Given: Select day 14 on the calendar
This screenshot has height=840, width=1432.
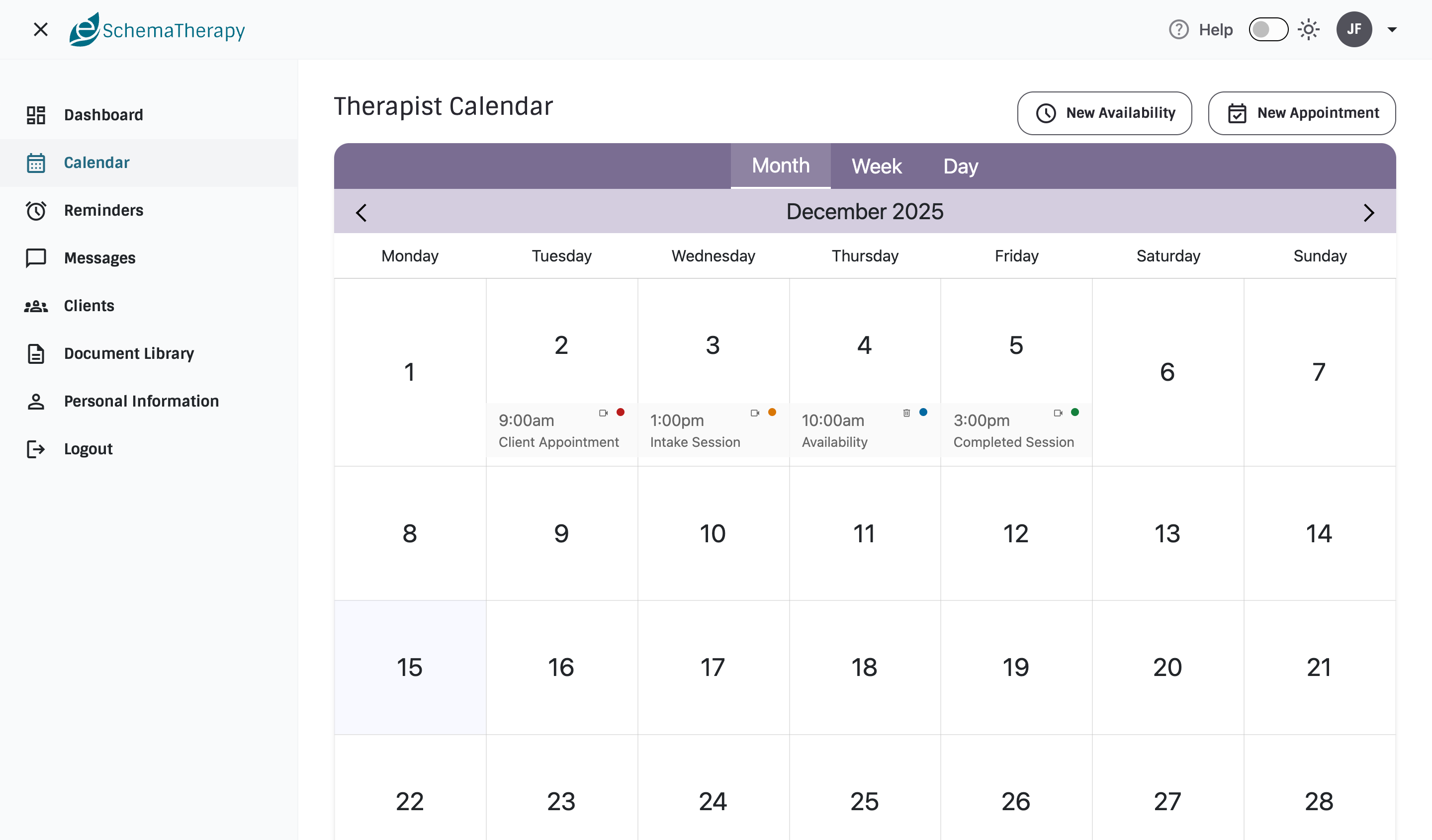Looking at the screenshot, I should (1320, 533).
